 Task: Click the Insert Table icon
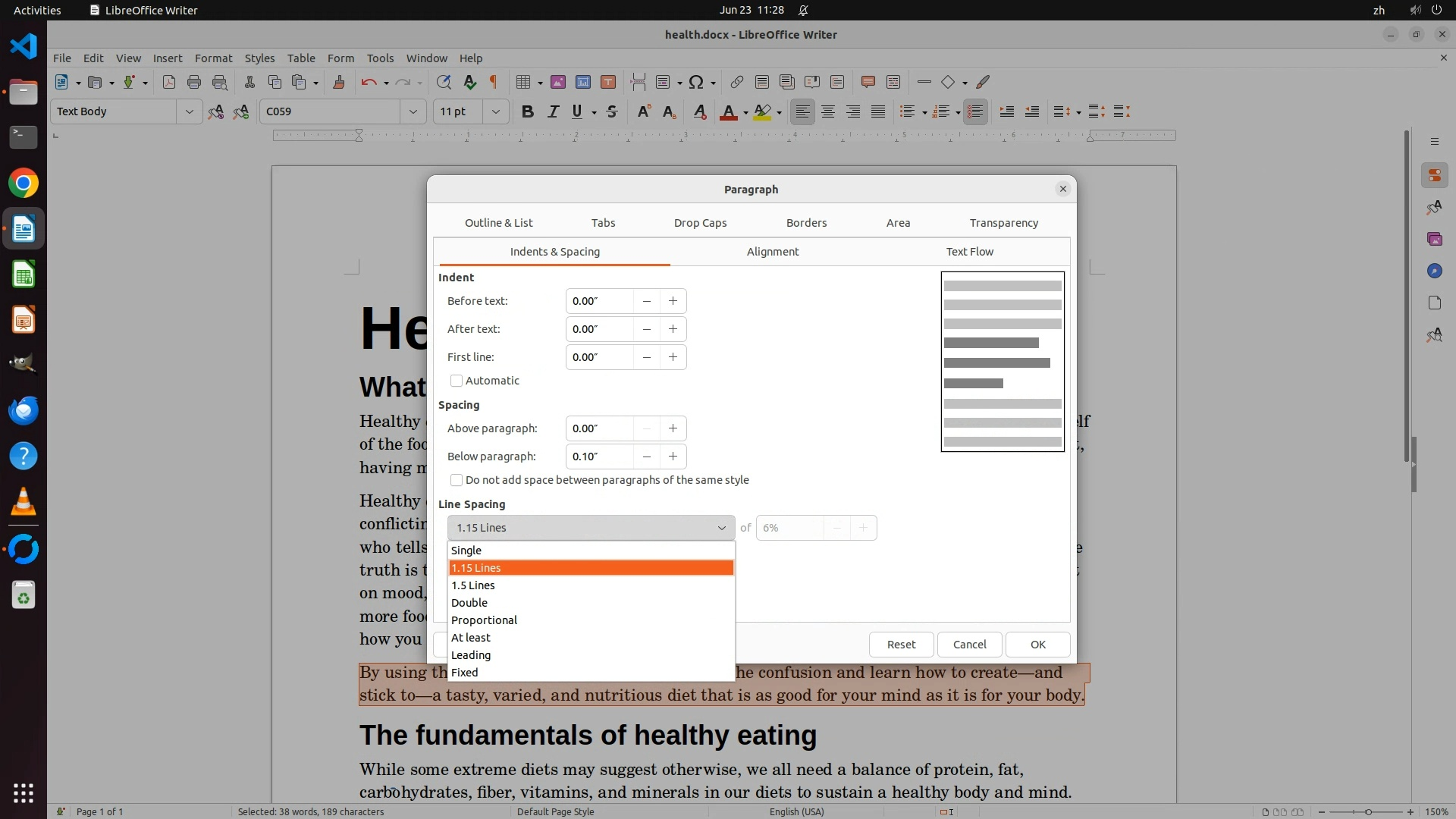coord(522,83)
